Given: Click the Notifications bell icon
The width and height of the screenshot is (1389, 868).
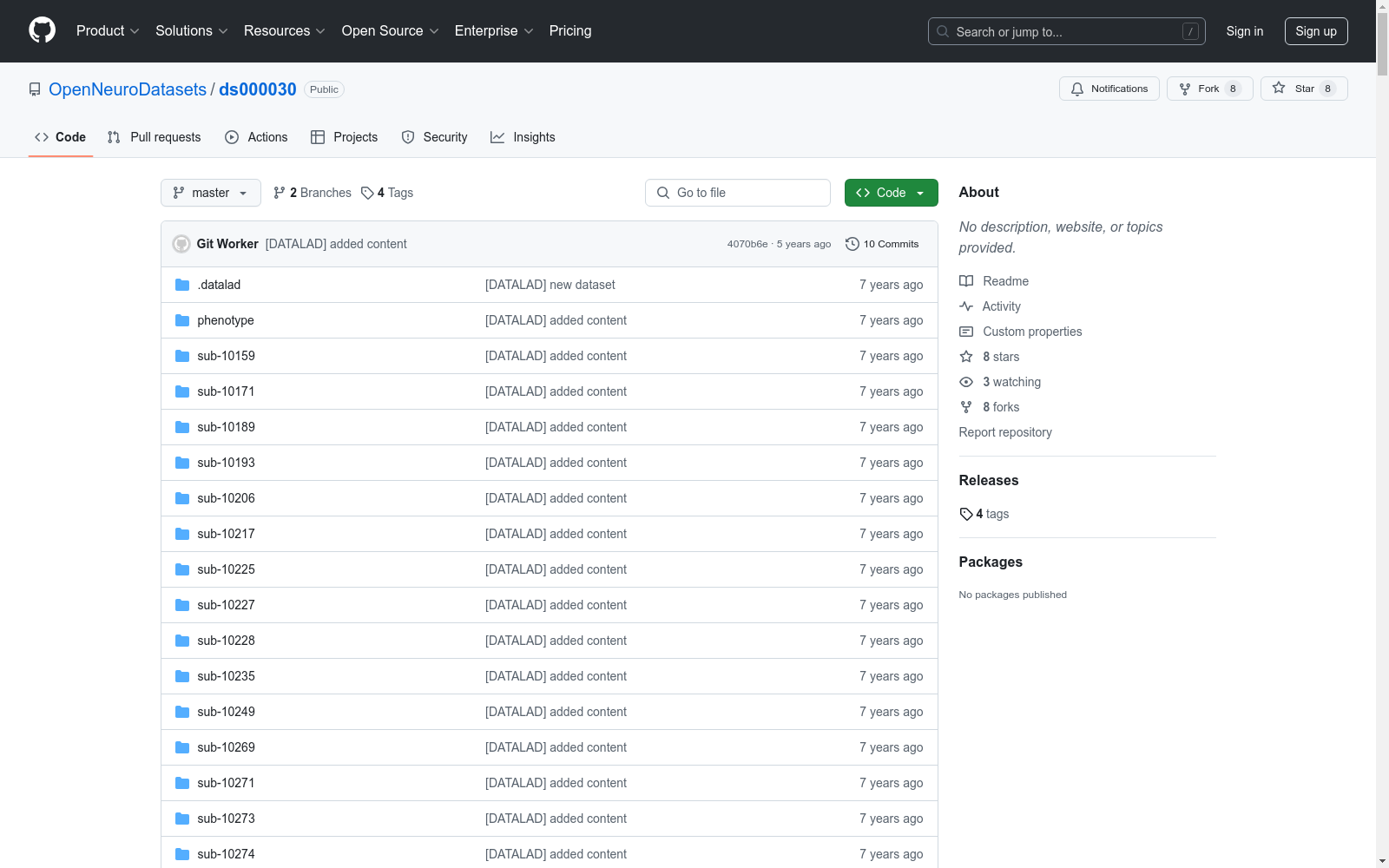Looking at the screenshot, I should tap(1077, 89).
